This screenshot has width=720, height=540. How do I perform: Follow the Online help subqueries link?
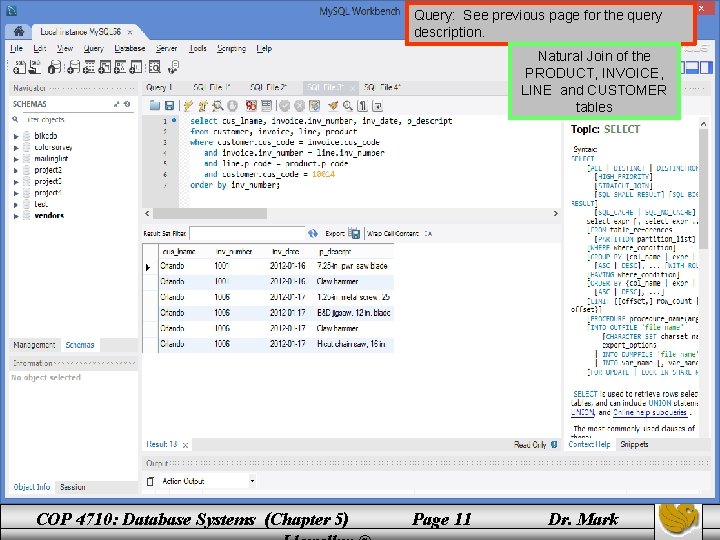tap(650, 413)
